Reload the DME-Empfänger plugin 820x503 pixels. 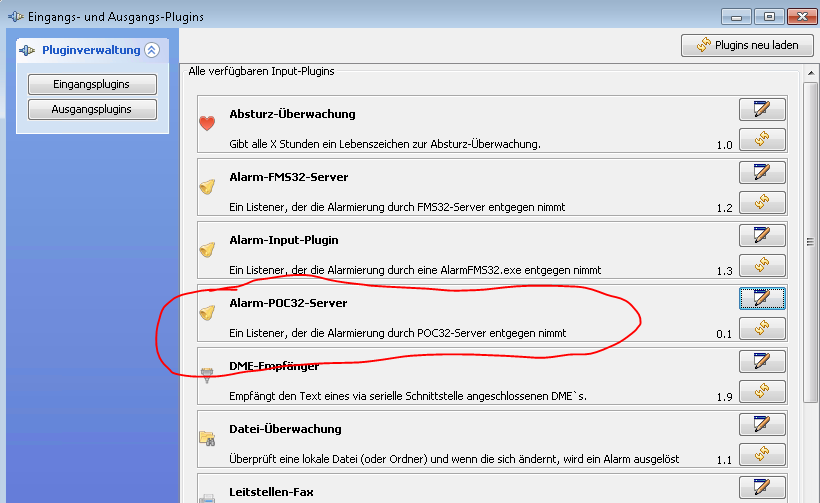762,392
